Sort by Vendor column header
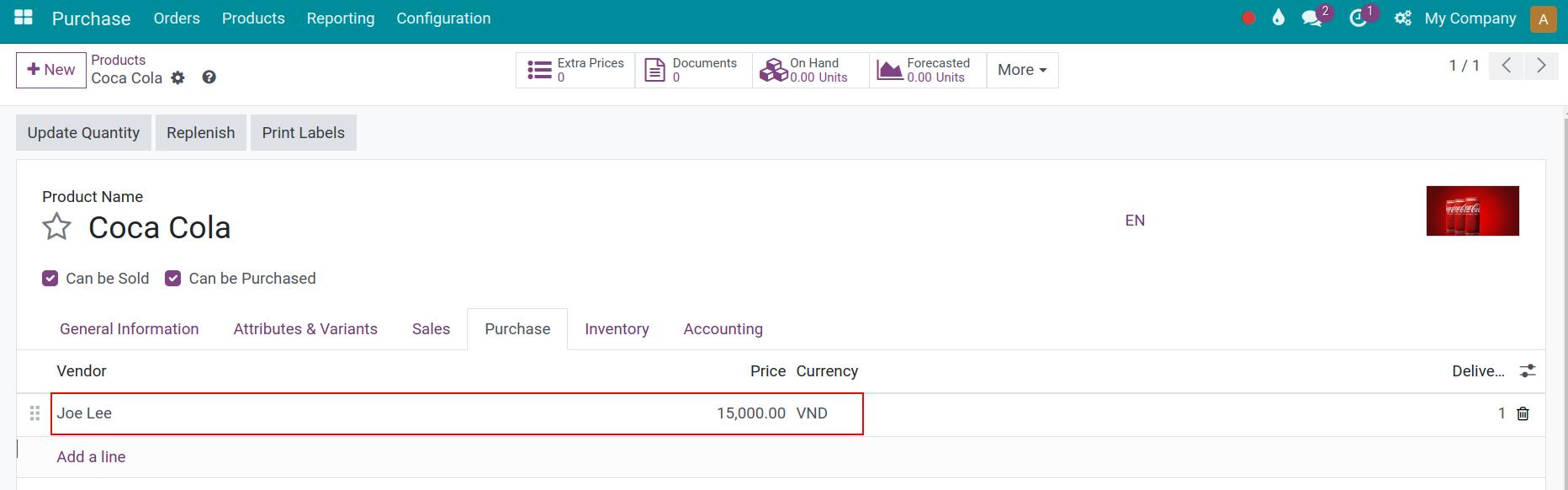Viewport: 1568px width, 490px height. (x=82, y=371)
